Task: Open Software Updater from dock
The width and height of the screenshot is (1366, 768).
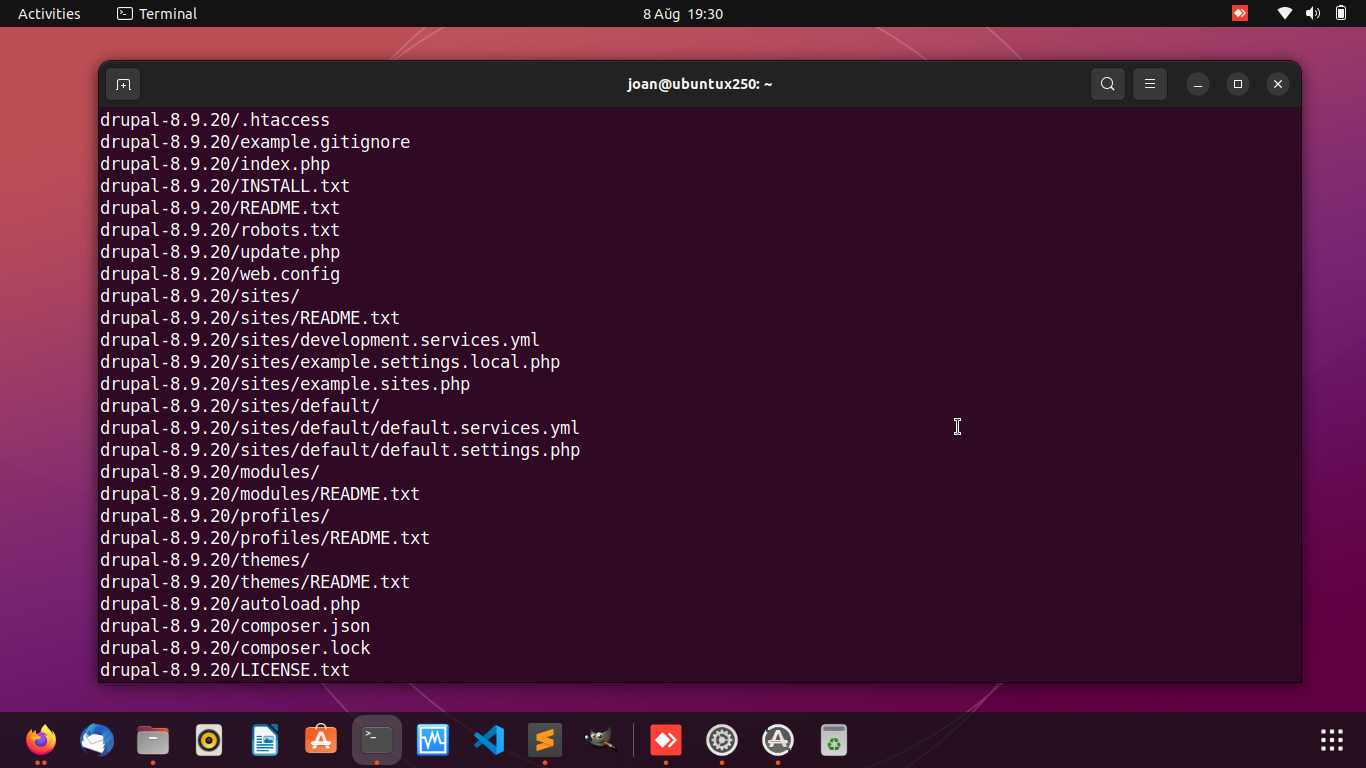Action: 778,740
